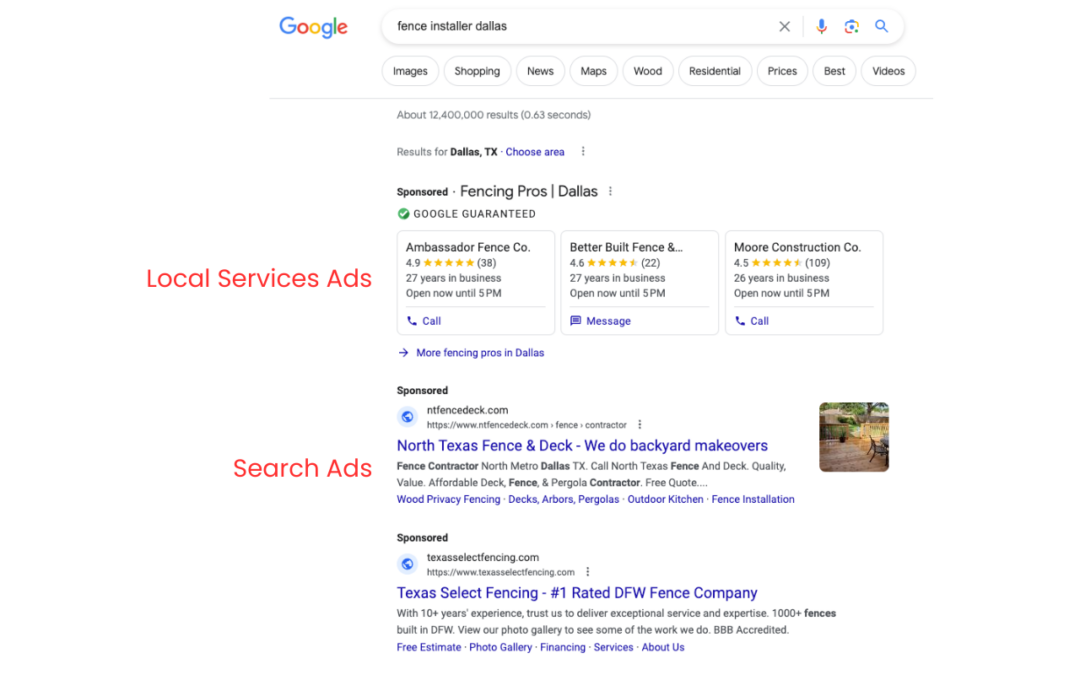Click the Choose area link
1080x675 pixels.
(x=535, y=152)
